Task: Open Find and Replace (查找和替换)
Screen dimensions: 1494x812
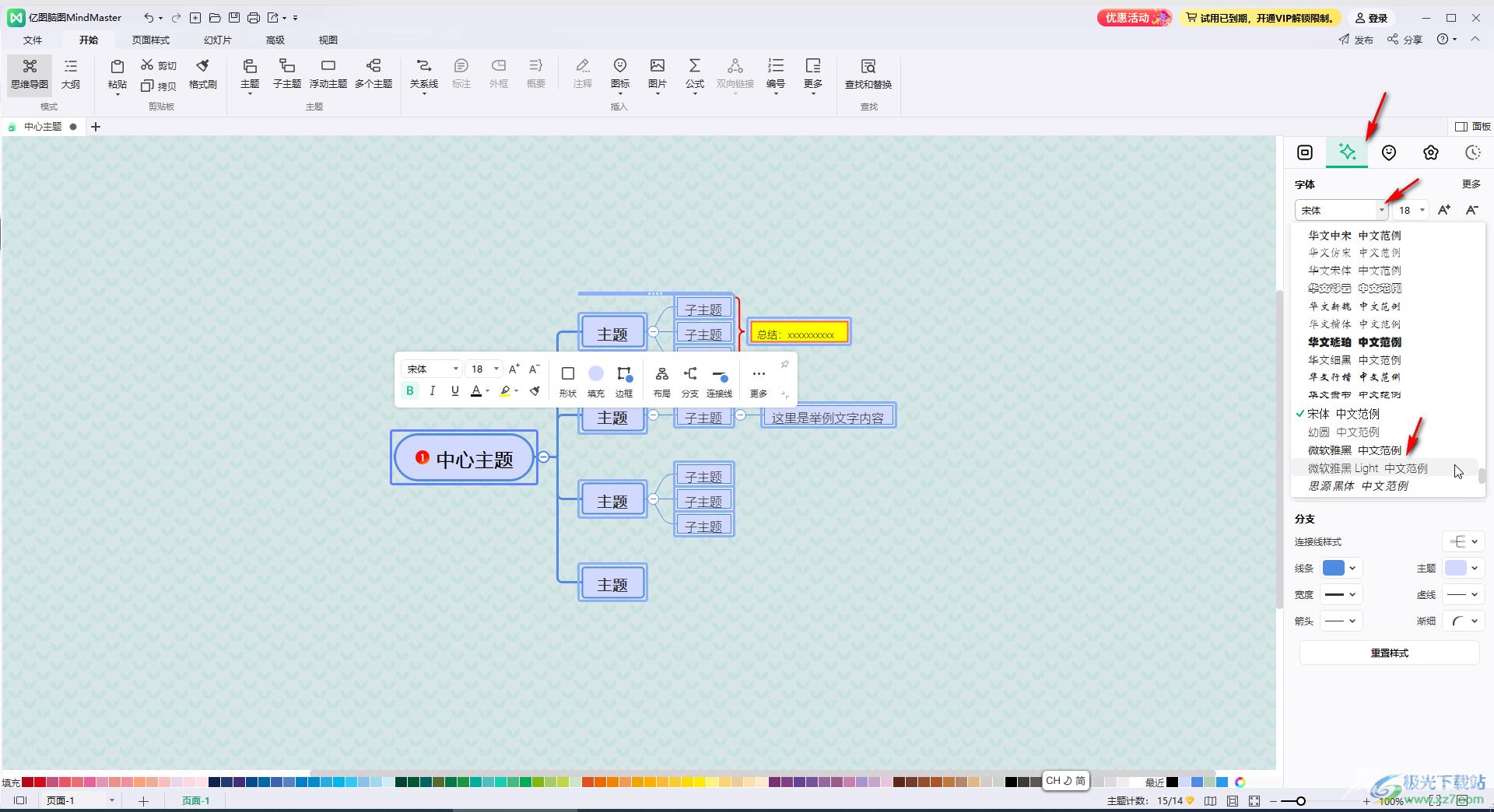Action: [x=868, y=75]
